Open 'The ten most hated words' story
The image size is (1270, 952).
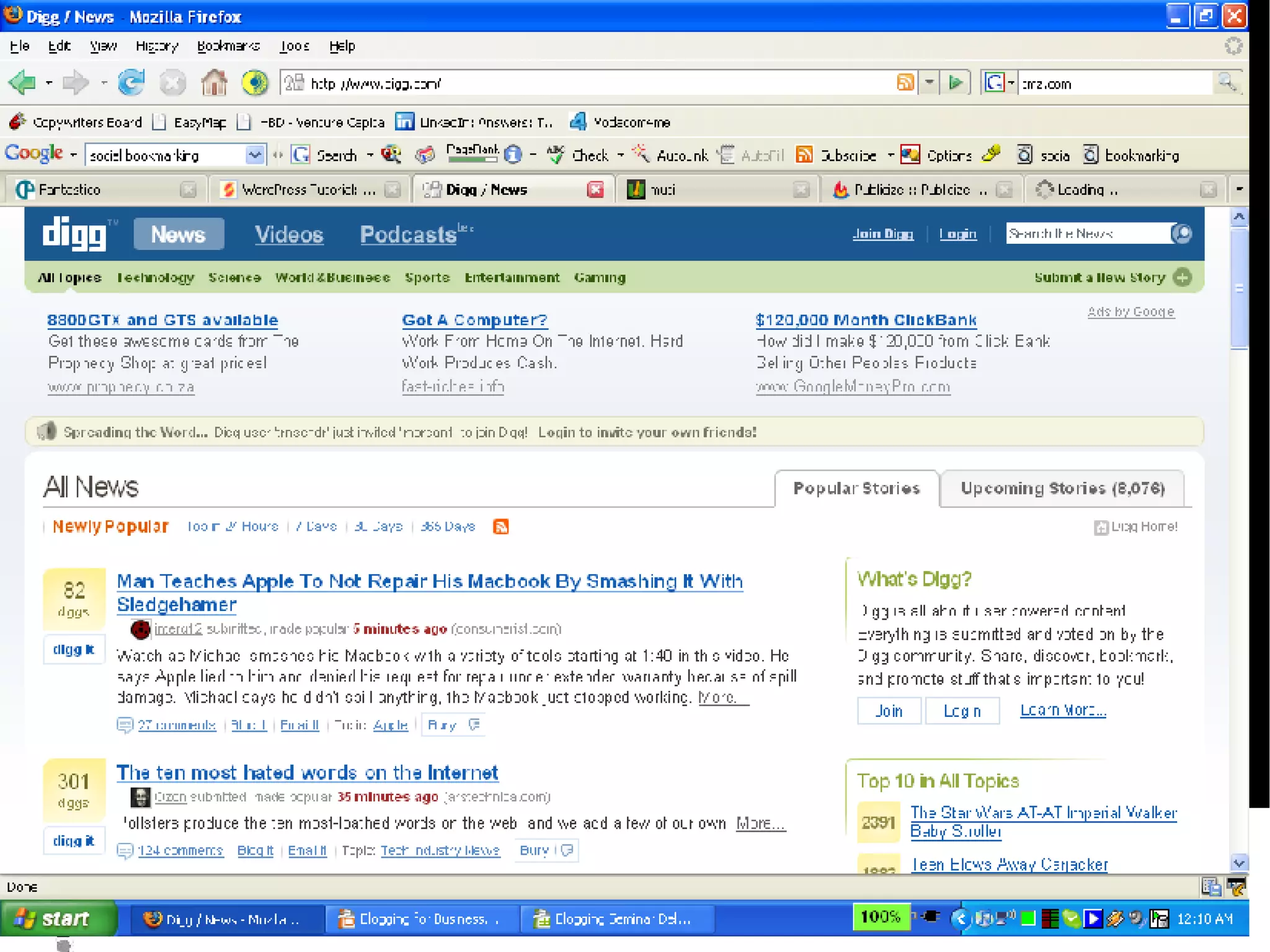307,773
